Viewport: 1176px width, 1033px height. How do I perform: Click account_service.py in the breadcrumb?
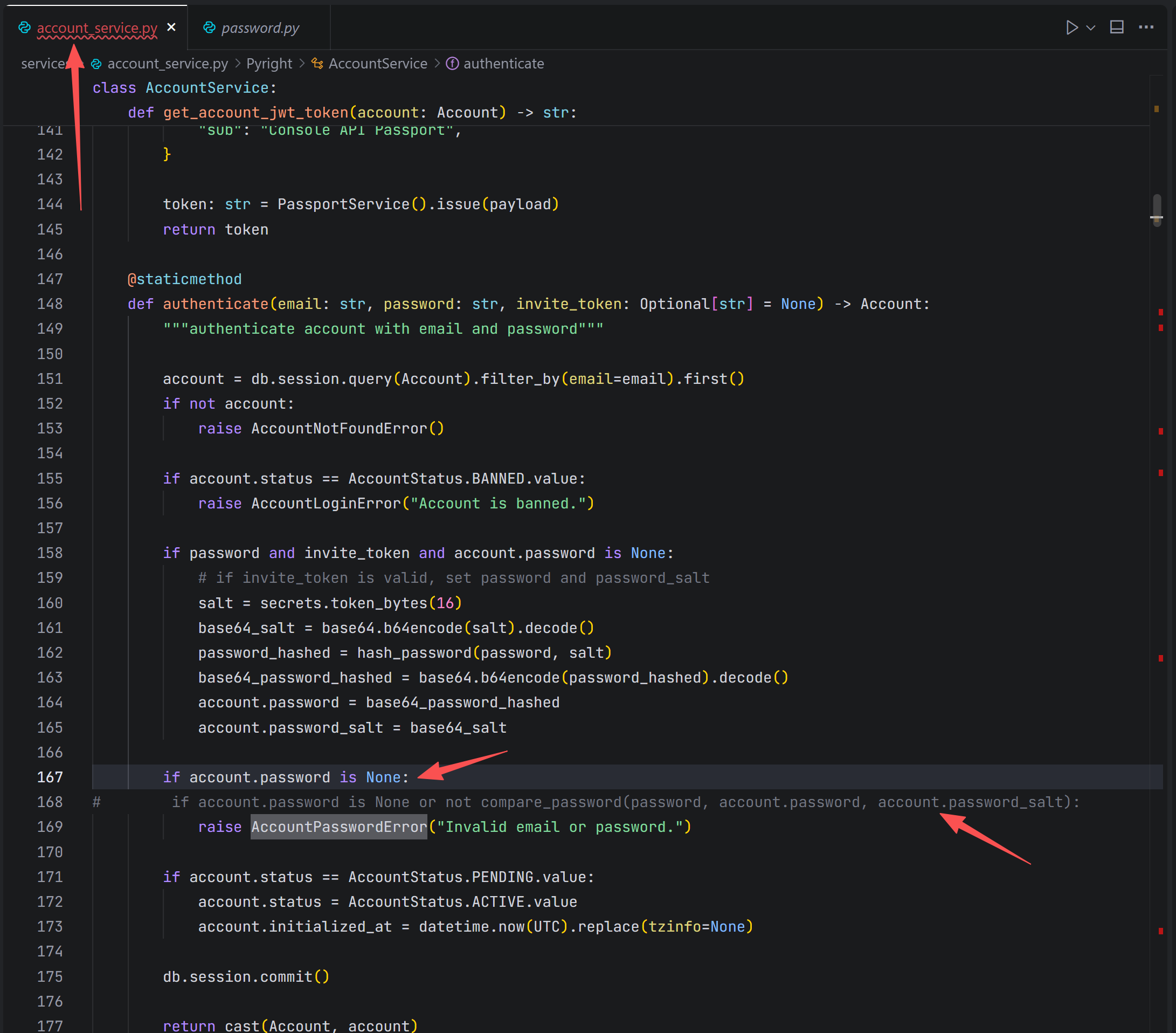pyautogui.click(x=167, y=63)
